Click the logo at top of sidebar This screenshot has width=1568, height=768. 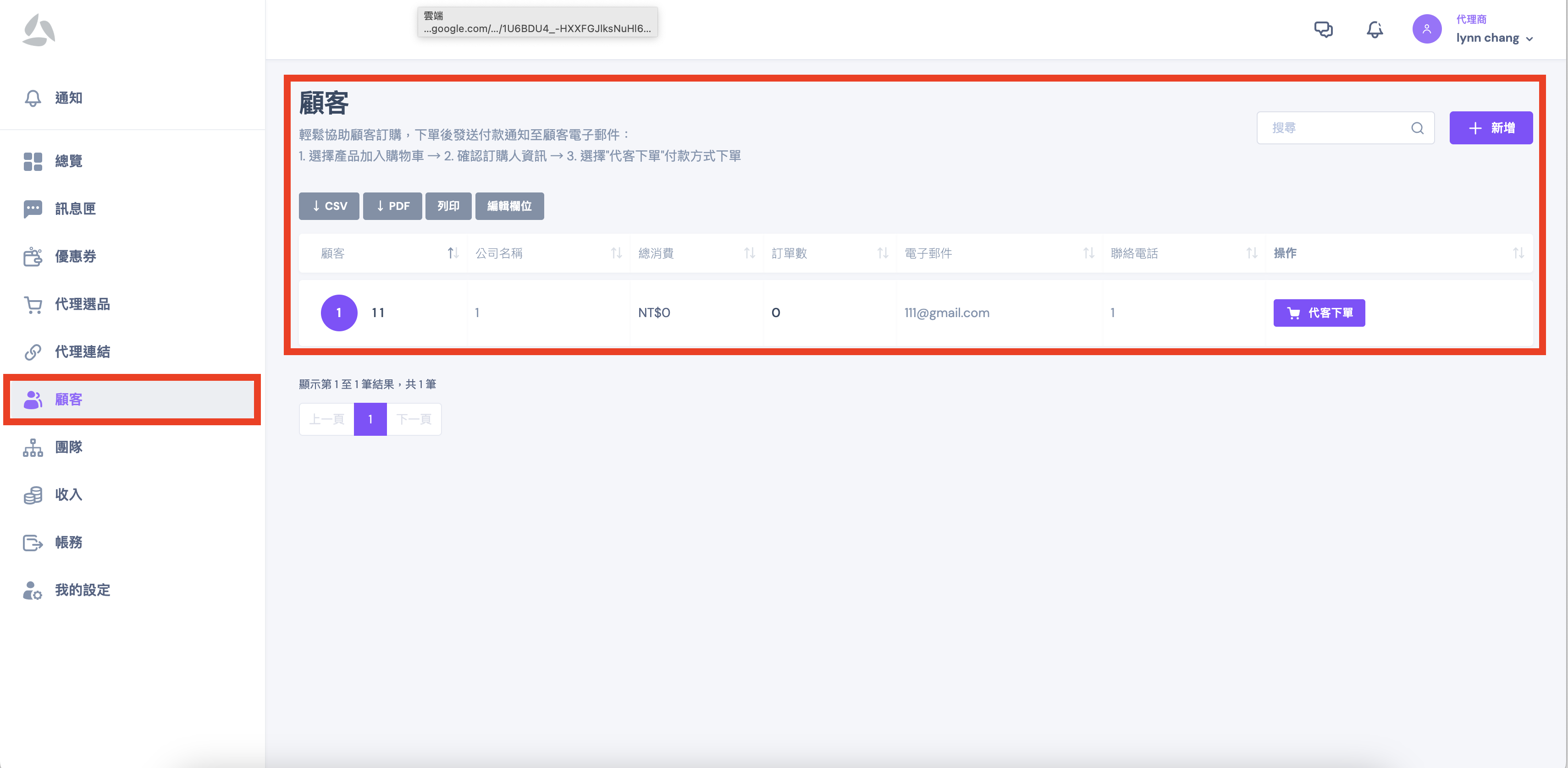[39, 30]
